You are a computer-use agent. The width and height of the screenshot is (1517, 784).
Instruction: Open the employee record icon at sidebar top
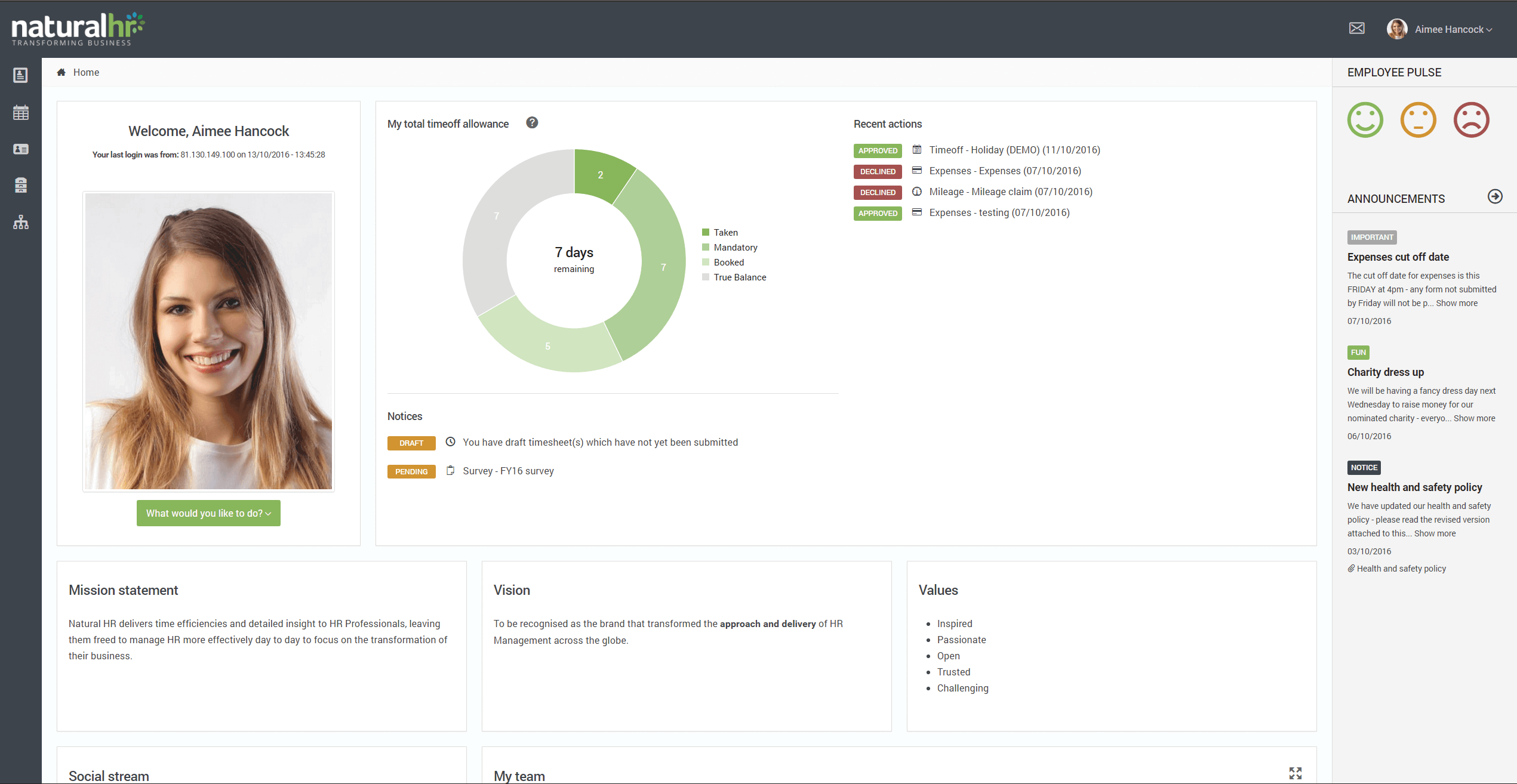click(21, 75)
